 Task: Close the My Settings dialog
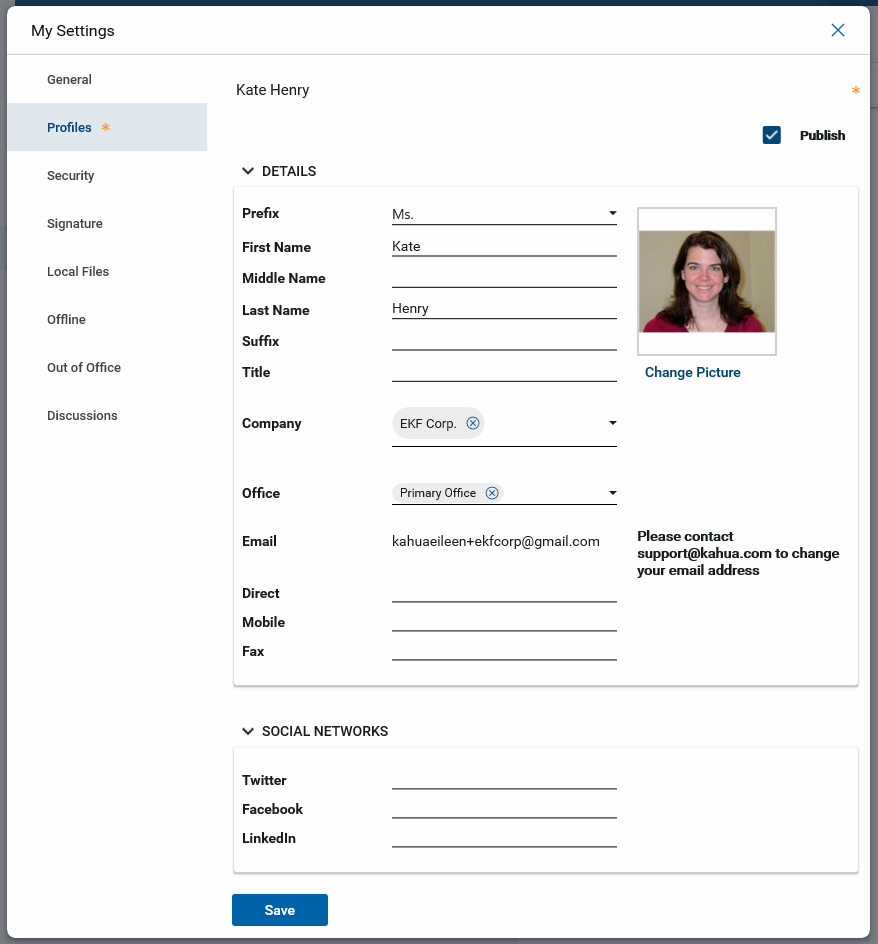[x=838, y=30]
